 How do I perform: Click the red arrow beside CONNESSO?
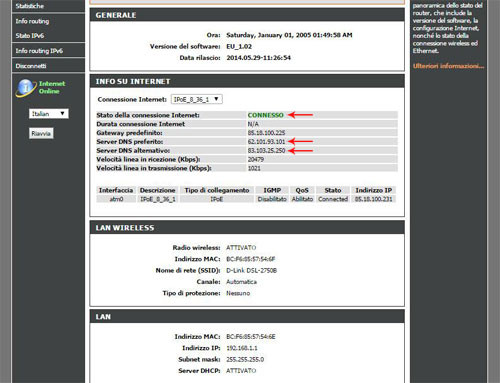coord(300,115)
